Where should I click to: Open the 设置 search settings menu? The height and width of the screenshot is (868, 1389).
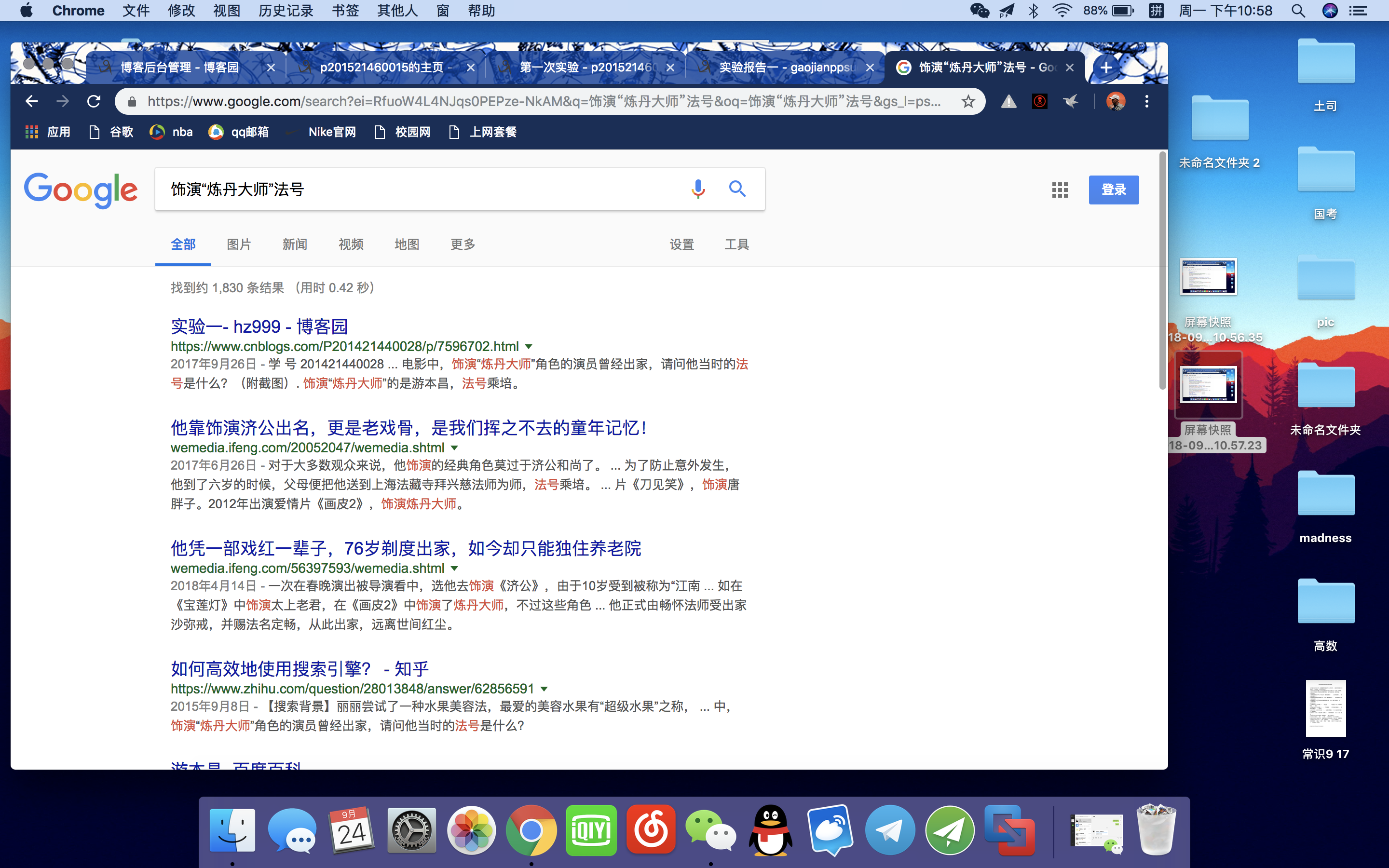pos(682,244)
